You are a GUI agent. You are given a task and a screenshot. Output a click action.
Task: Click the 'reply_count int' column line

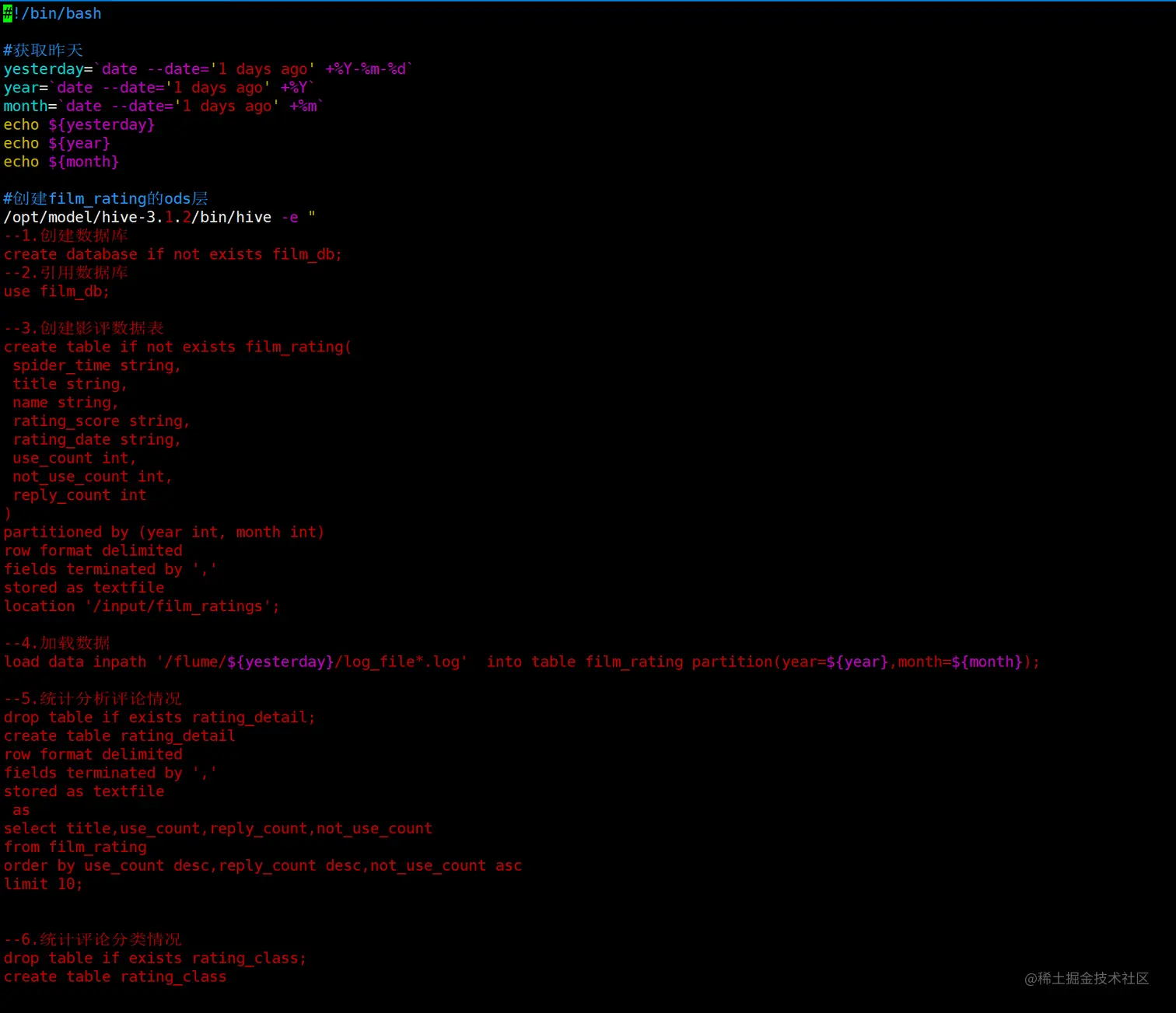point(79,495)
